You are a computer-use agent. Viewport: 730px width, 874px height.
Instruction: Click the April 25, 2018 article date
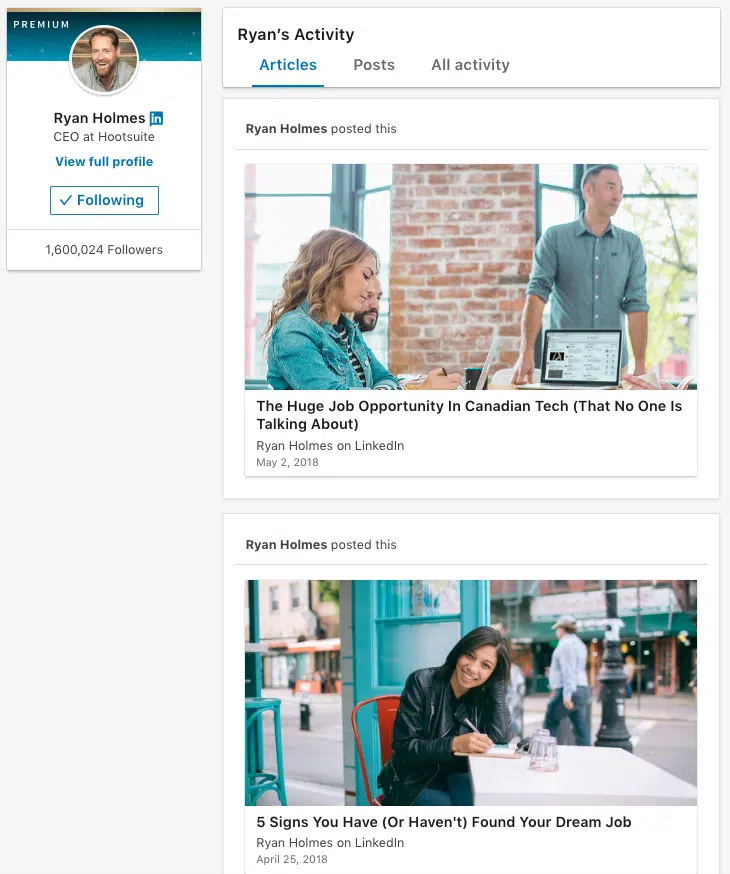tap(292, 859)
